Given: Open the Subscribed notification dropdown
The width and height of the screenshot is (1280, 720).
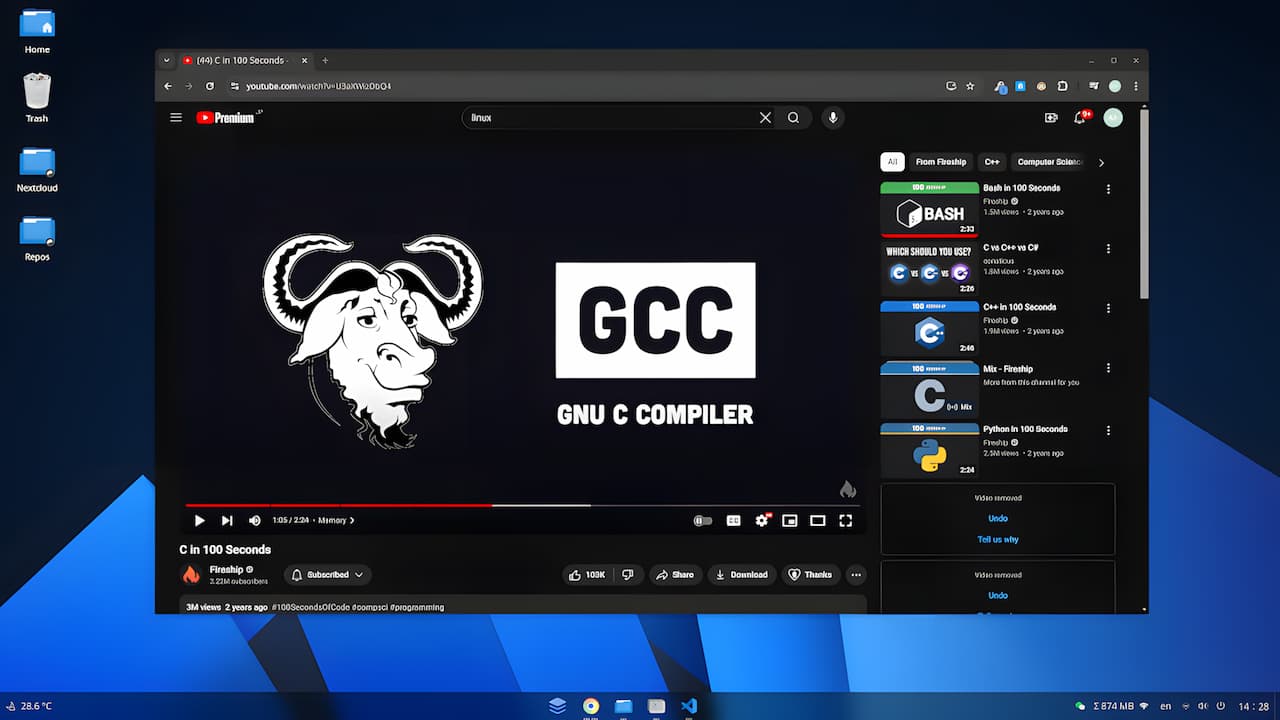Looking at the screenshot, I should (328, 575).
